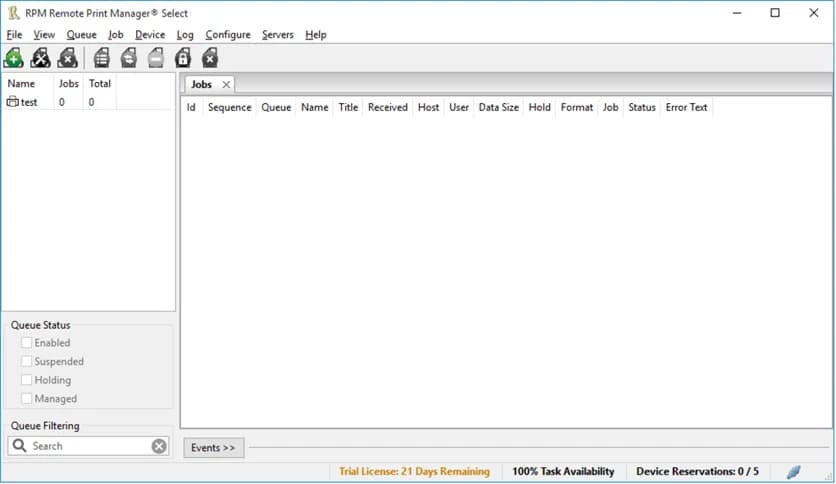Sort by the Error Text column header
Viewport: 836px width, 484px height.
click(x=686, y=107)
